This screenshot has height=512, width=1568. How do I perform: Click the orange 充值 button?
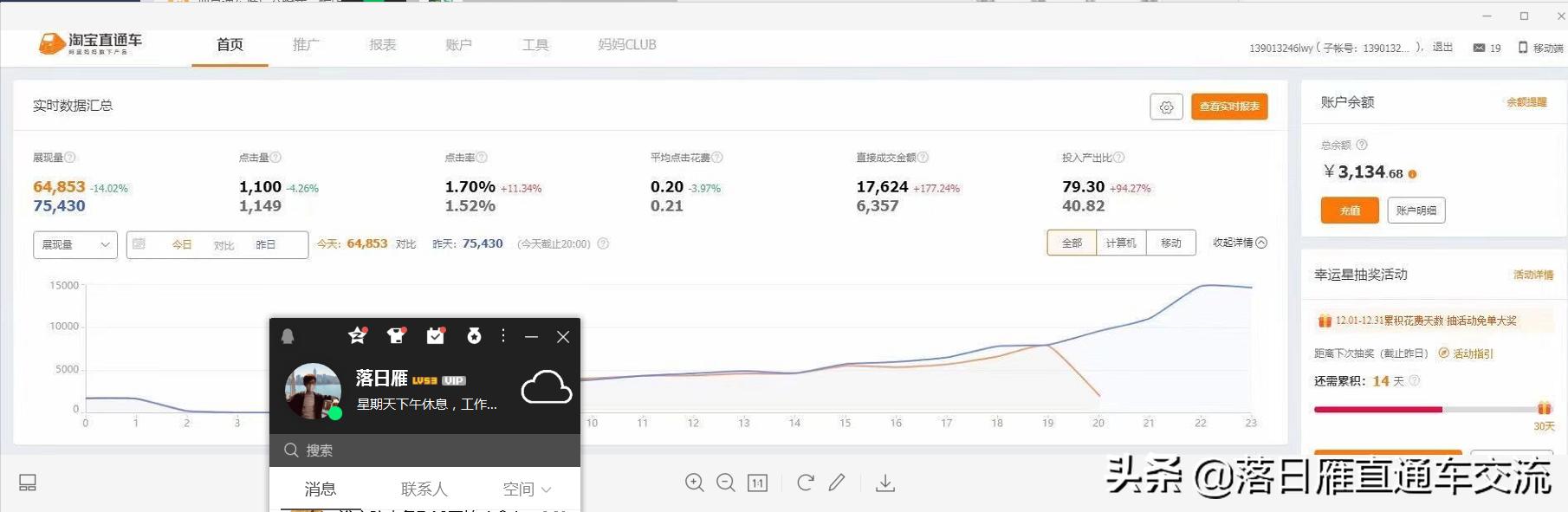point(1350,211)
